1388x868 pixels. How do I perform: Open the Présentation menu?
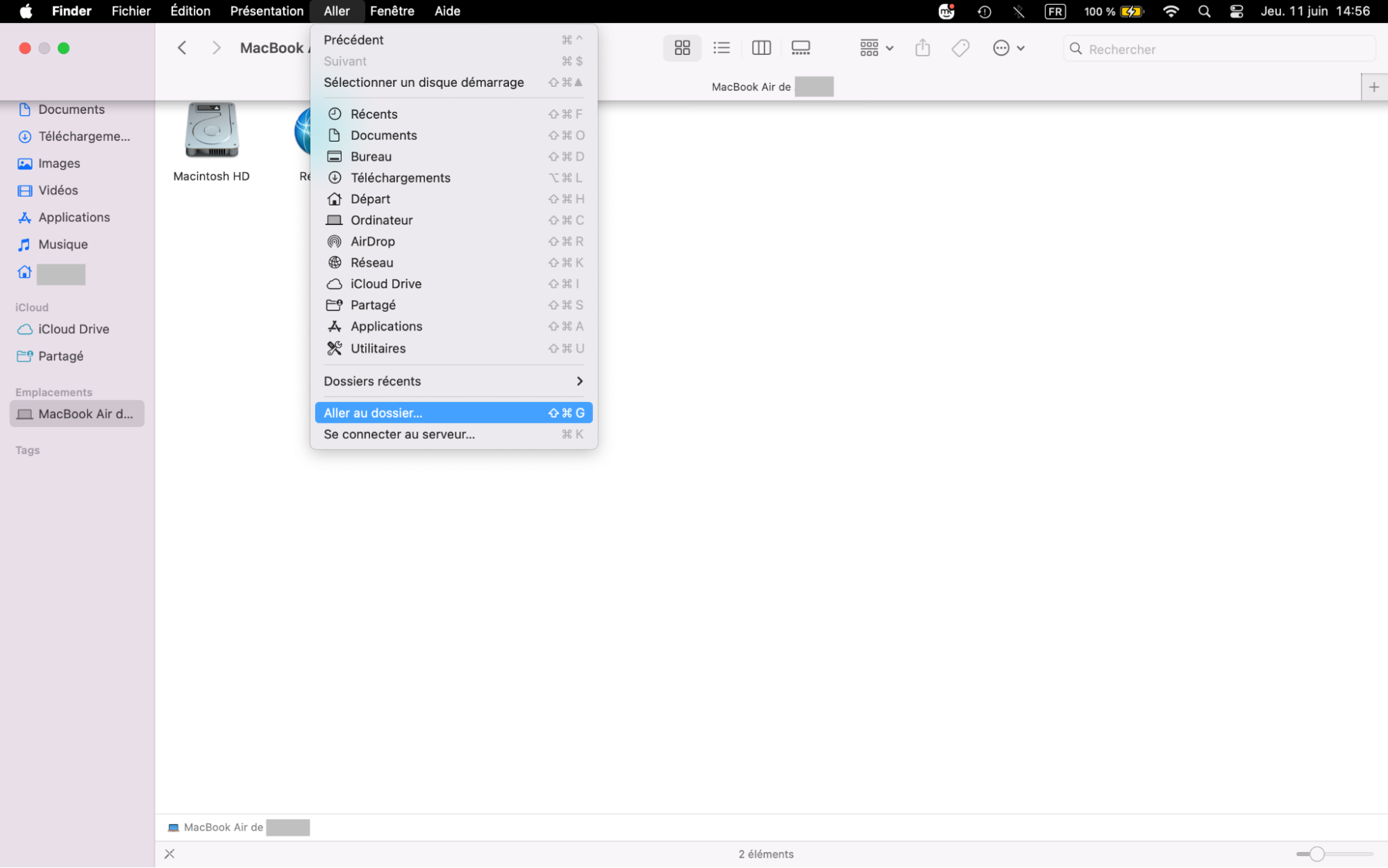click(x=267, y=11)
